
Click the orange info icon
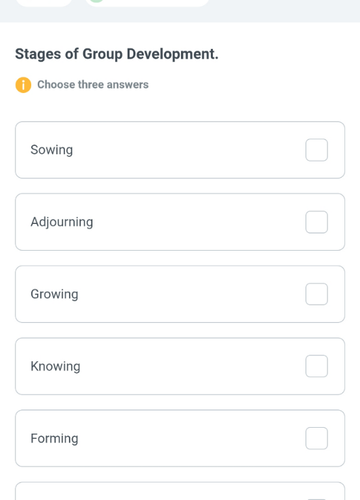pos(23,85)
